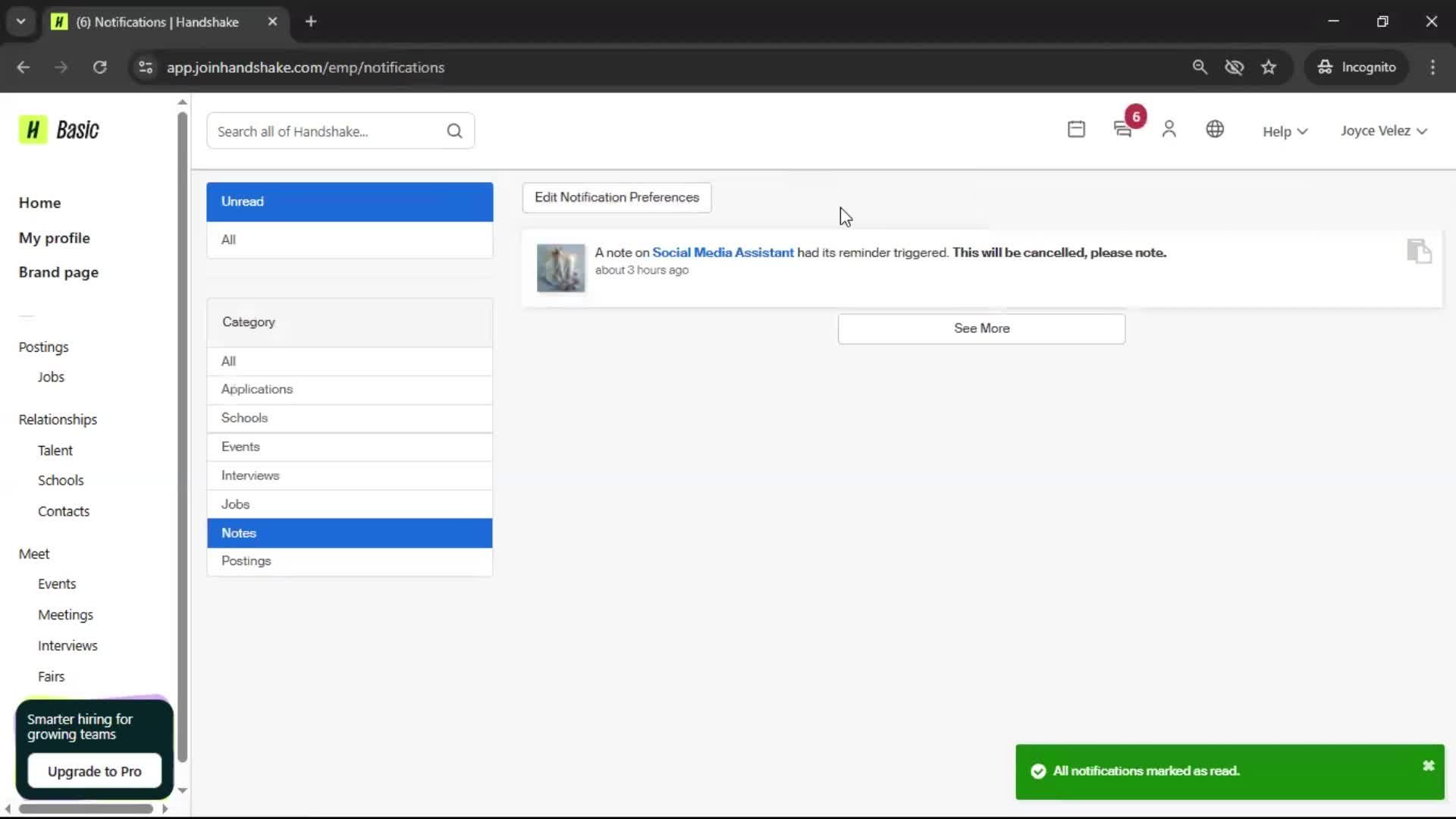Viewport: 1456px width, 819px height.
Task: Filter notifications by Schools category
Action: (x=350, y=419)
